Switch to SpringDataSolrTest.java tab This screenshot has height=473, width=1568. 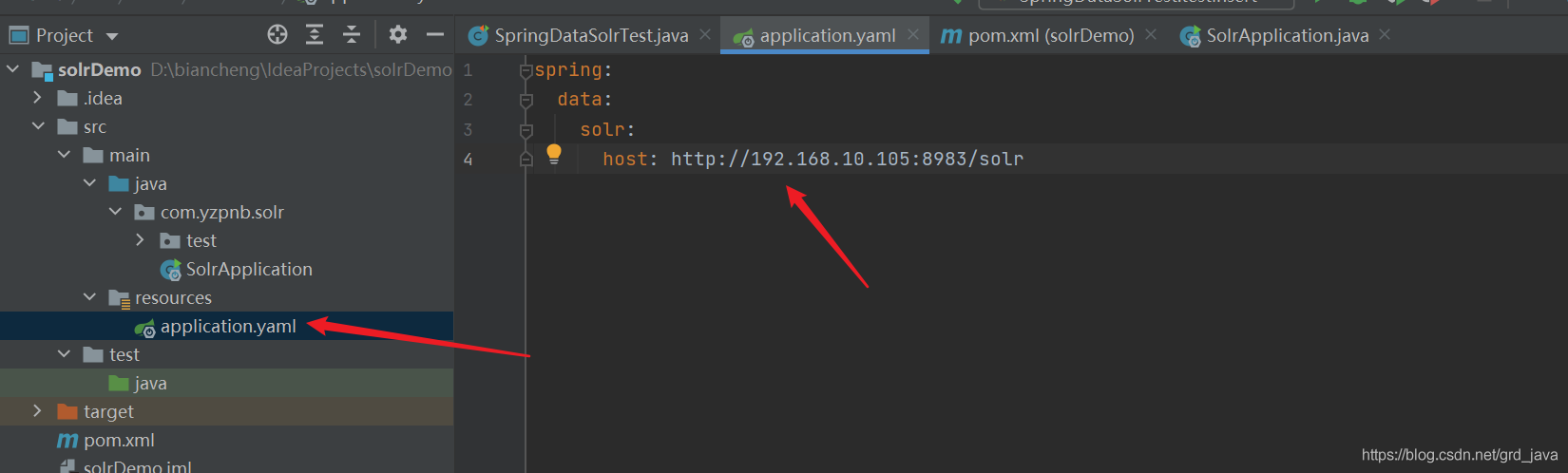(591, 36)
